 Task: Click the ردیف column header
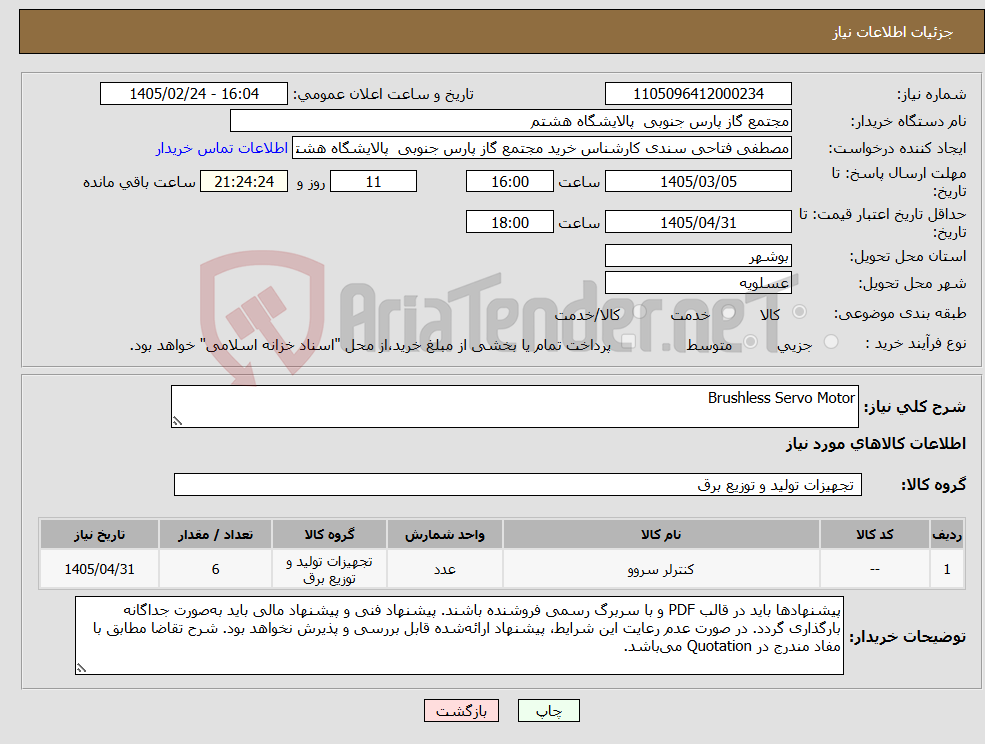tap(947, 534)
